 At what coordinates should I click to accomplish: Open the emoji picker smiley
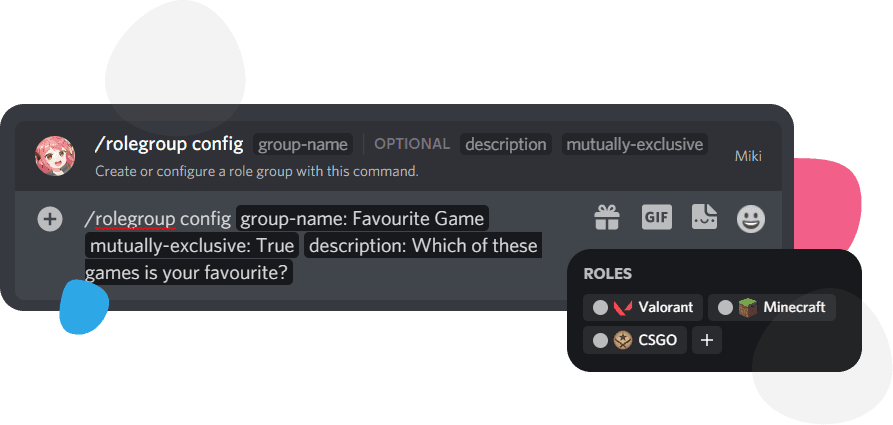tap(751, 218)
